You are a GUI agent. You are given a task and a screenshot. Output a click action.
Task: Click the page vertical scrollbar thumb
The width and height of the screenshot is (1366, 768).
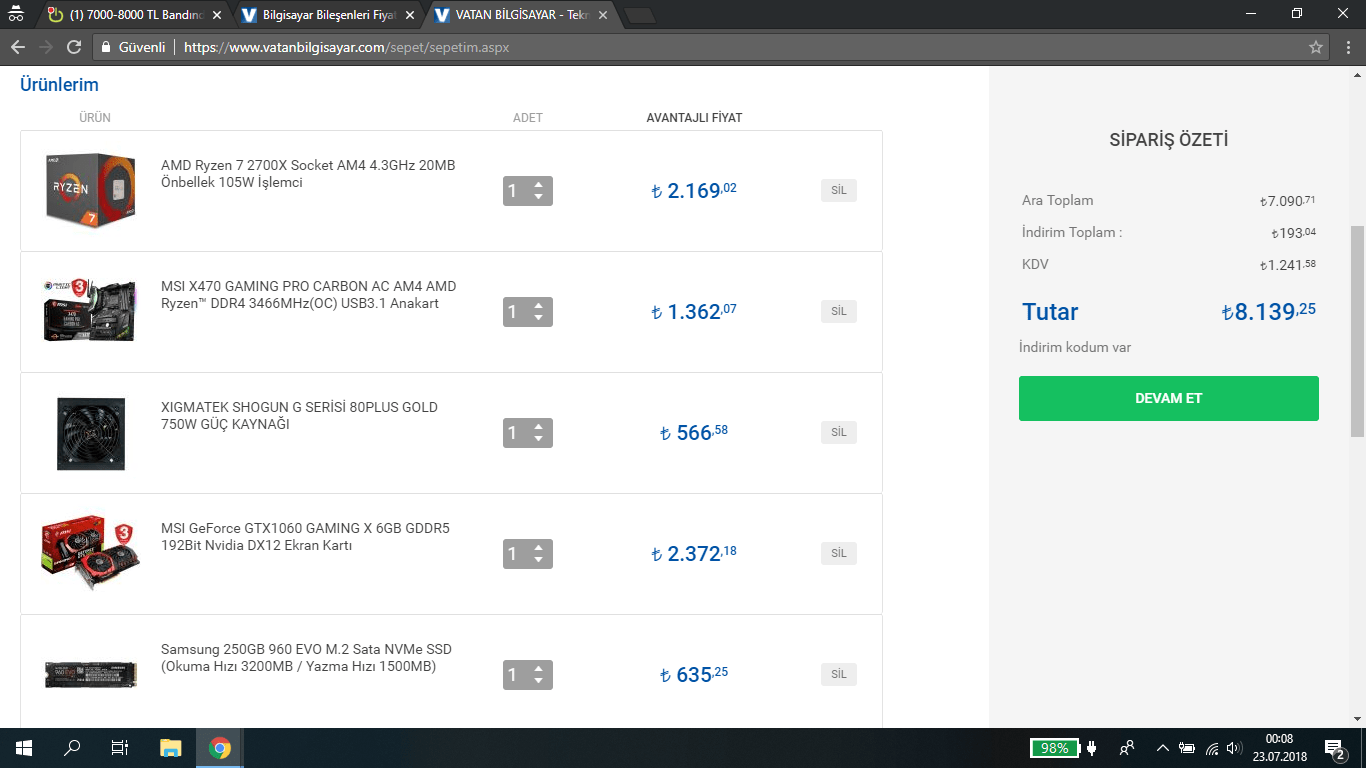(1357, 330)
